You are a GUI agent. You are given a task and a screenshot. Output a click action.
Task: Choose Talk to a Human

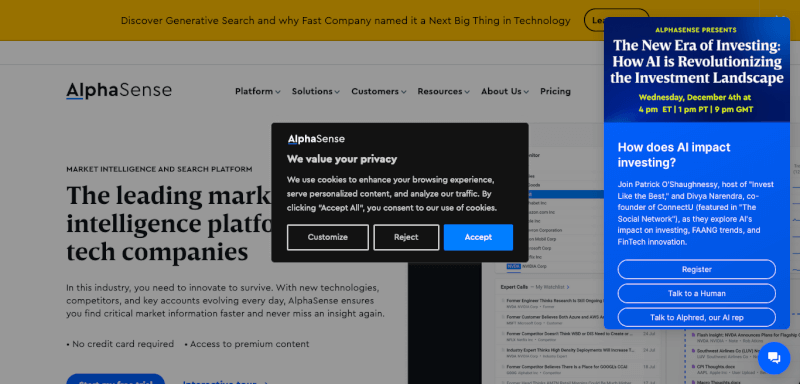click(696, 293)
